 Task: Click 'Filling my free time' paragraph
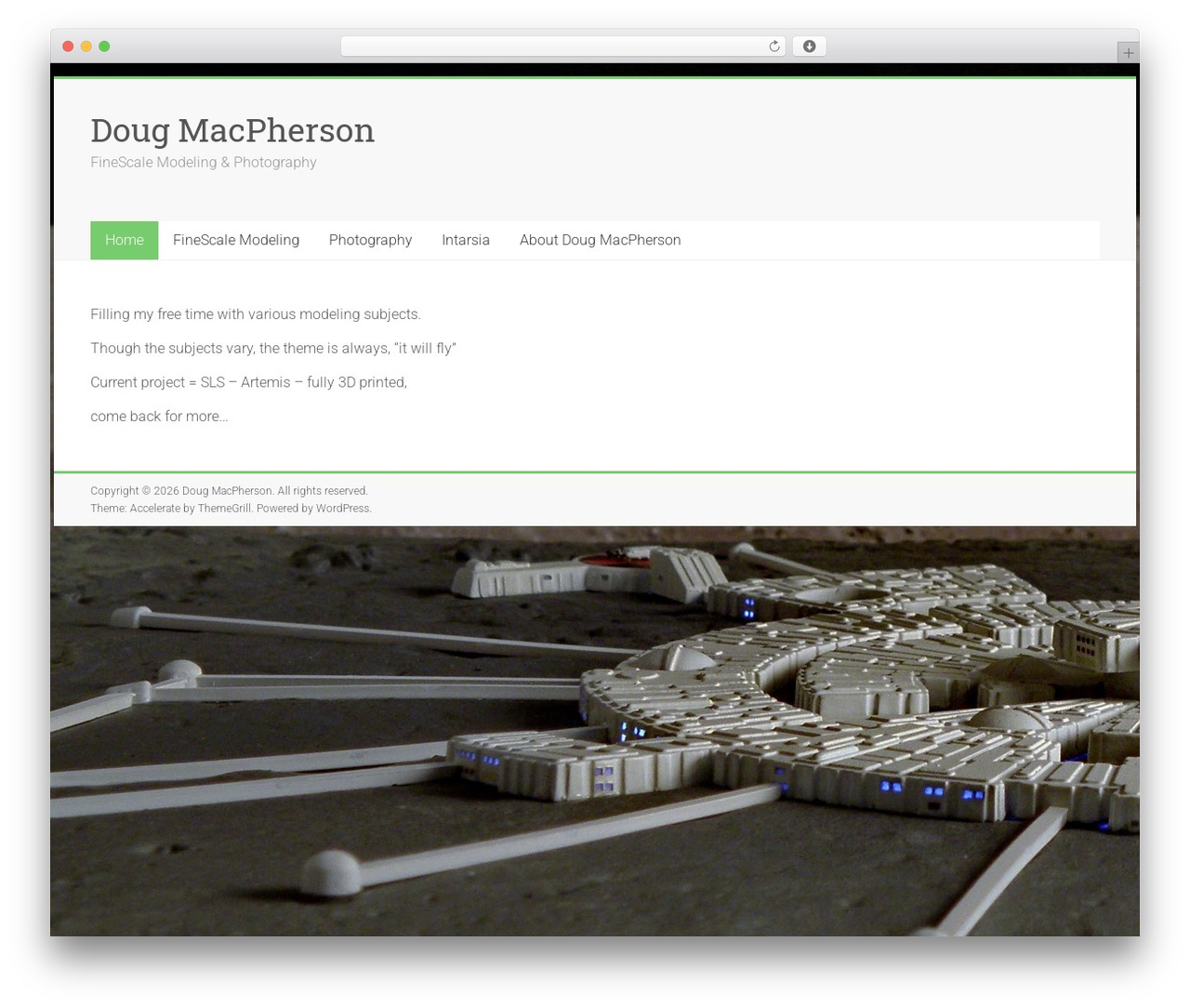pos(256,314)
